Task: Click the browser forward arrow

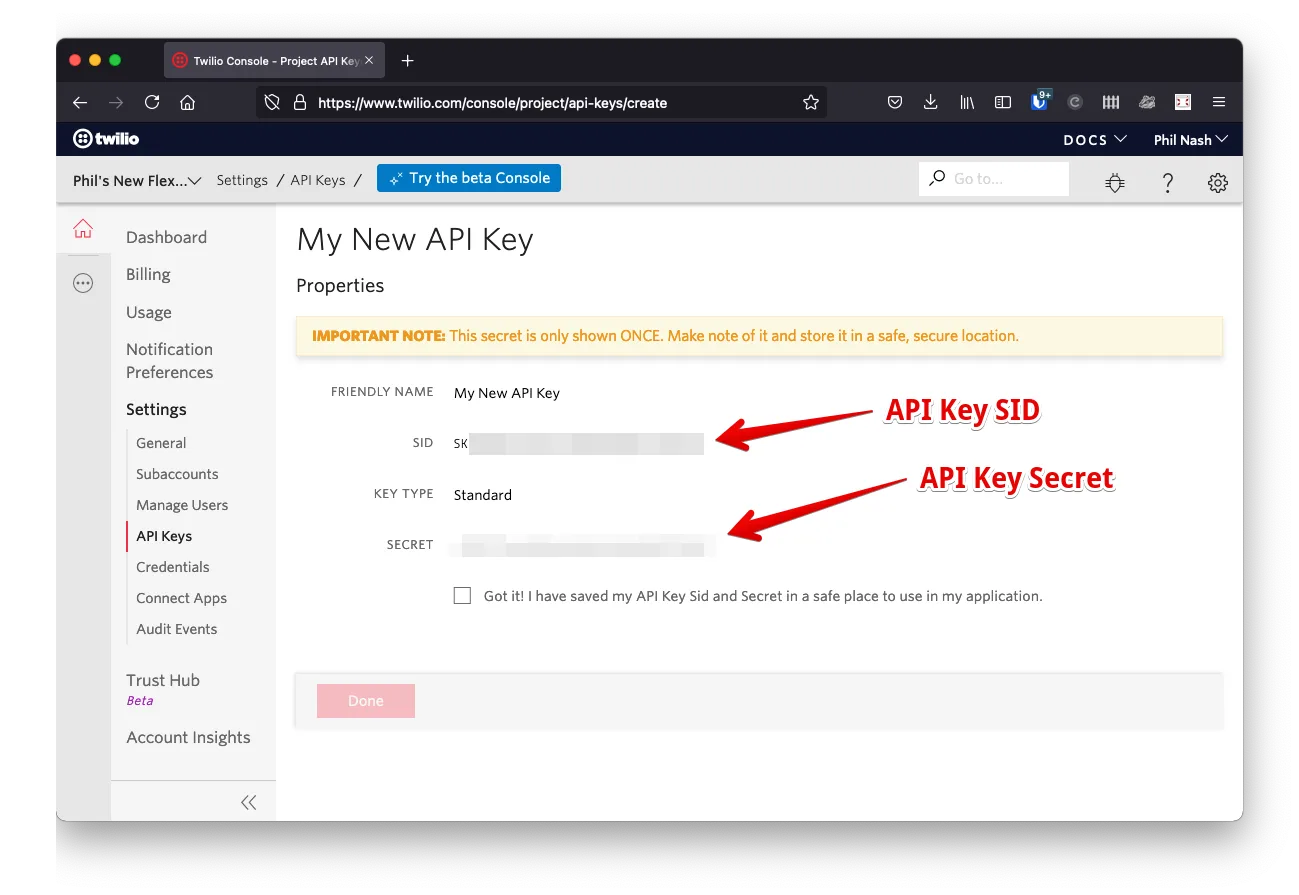Action: [116, 102]
